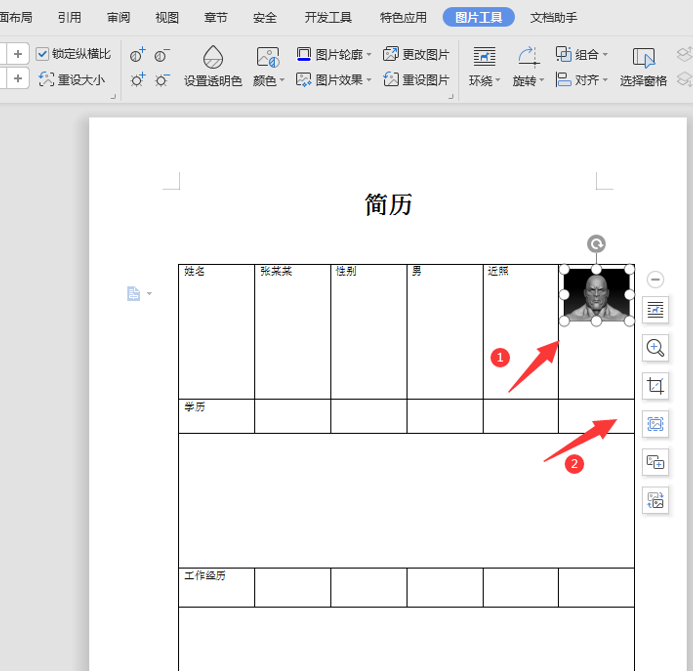Expand arrow beside margin page icon
The height and width of the screenshot is (671, 693).
tap(149, 294)
